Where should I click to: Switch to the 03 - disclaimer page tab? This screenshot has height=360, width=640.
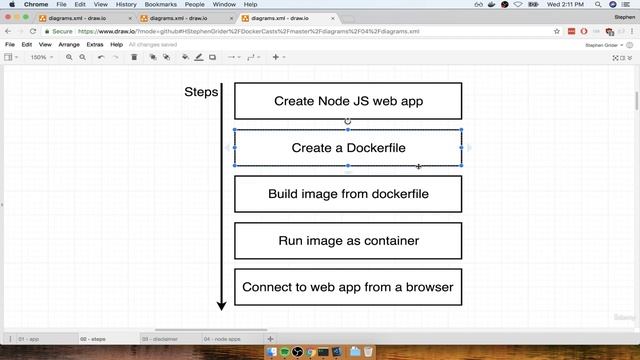coord(171,339)
